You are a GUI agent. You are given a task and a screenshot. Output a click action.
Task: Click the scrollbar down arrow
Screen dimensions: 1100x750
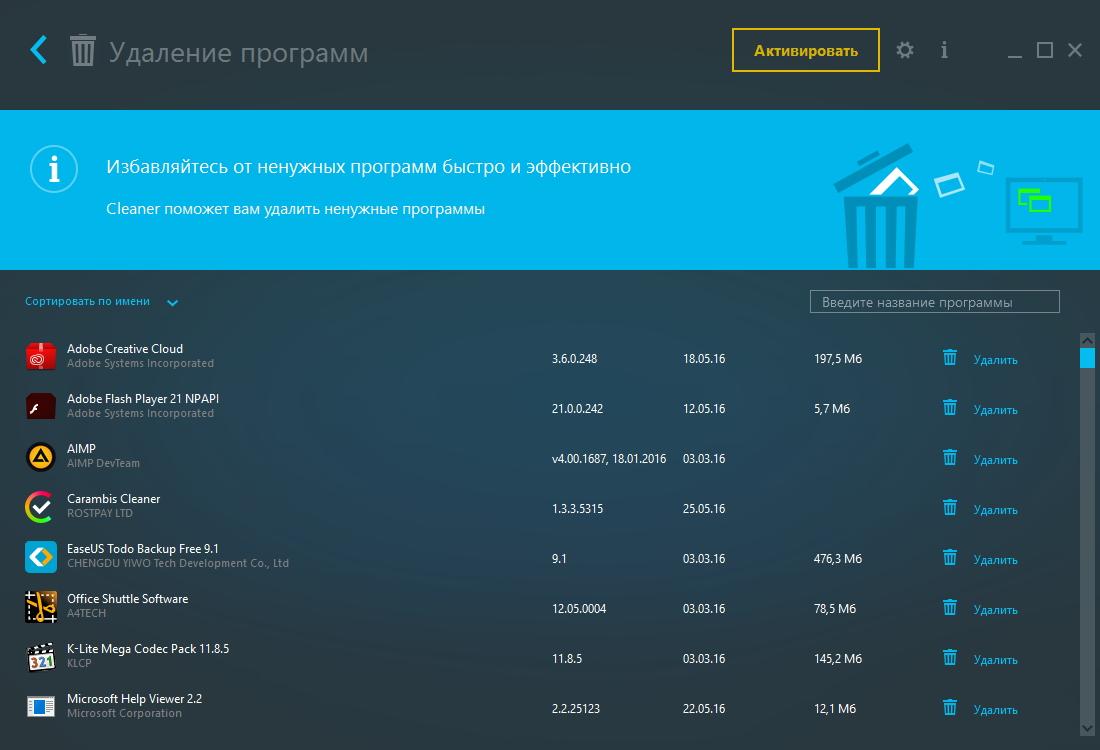point(1087,728)
